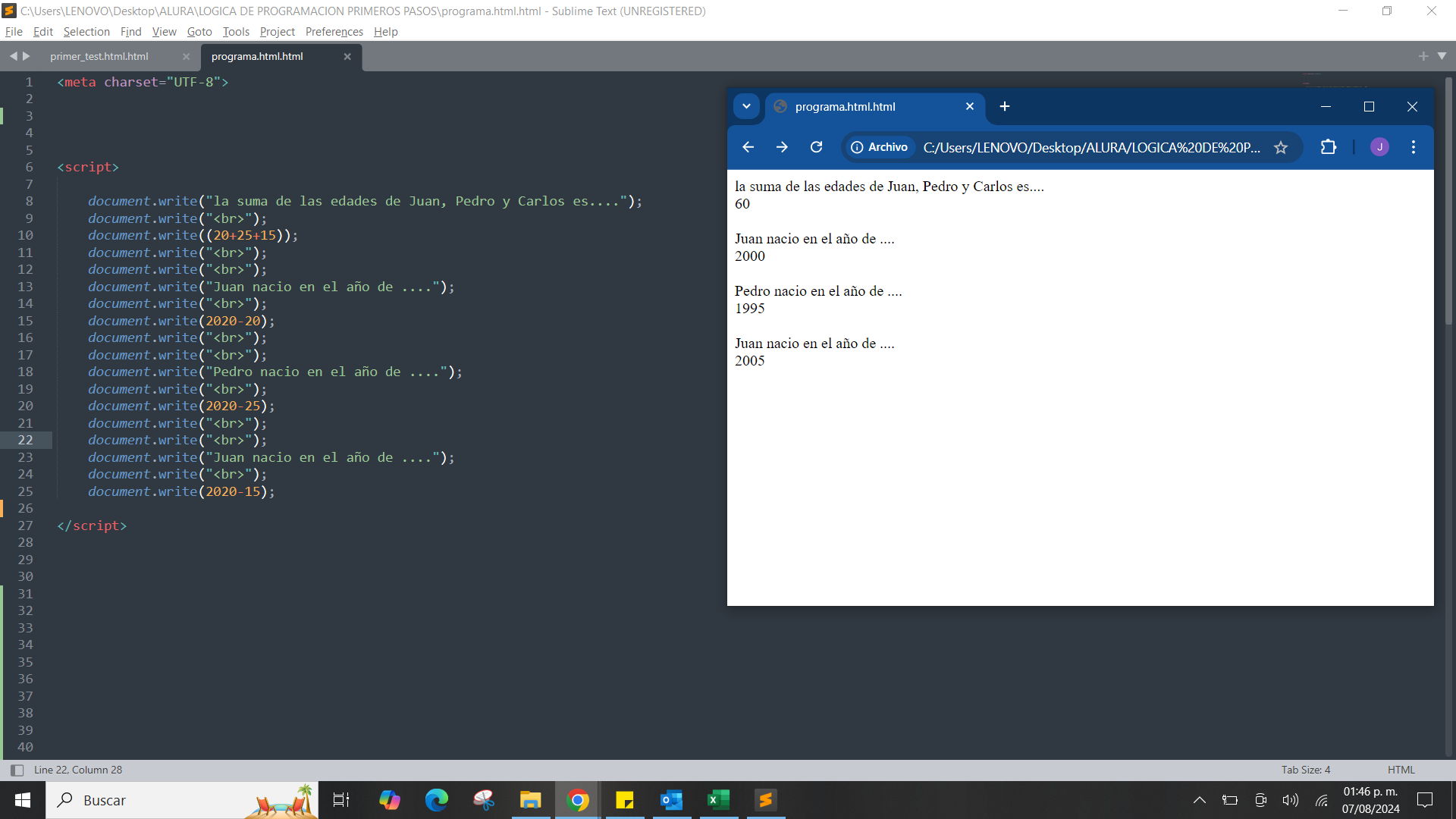
Task: Bookmark this page with star icon
Action: 1281,148
